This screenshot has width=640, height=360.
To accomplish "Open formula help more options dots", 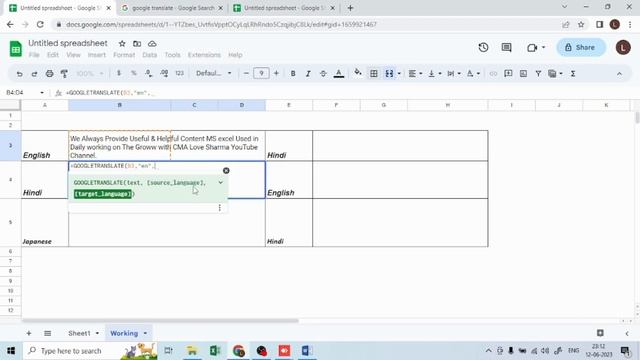I will coord(220,208).
